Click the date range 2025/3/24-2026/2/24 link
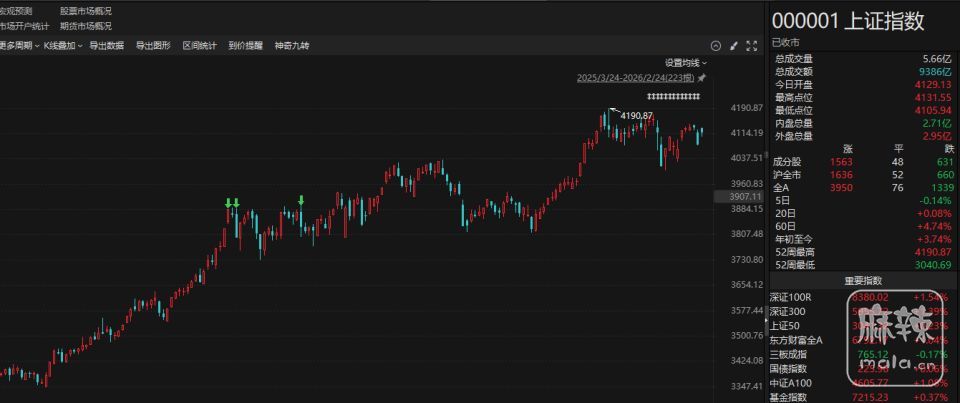 (635, 78)
